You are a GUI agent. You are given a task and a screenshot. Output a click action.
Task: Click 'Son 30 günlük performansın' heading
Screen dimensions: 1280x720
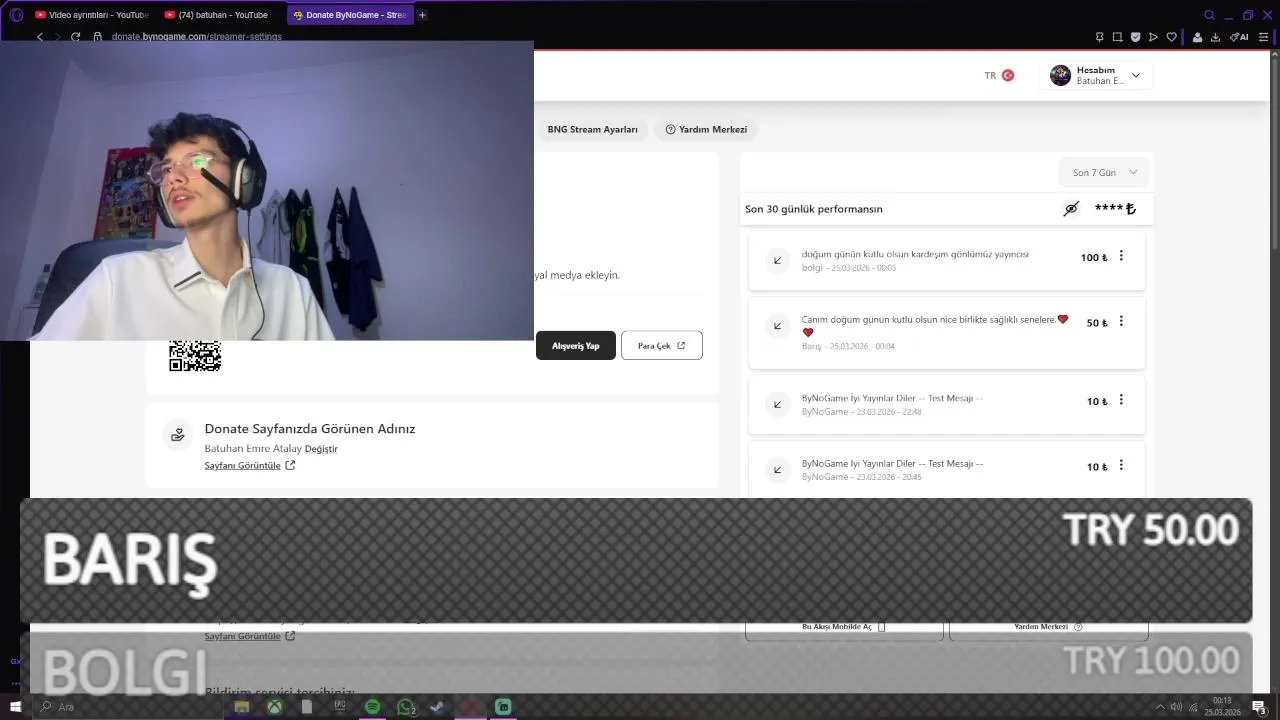point(814,209)
